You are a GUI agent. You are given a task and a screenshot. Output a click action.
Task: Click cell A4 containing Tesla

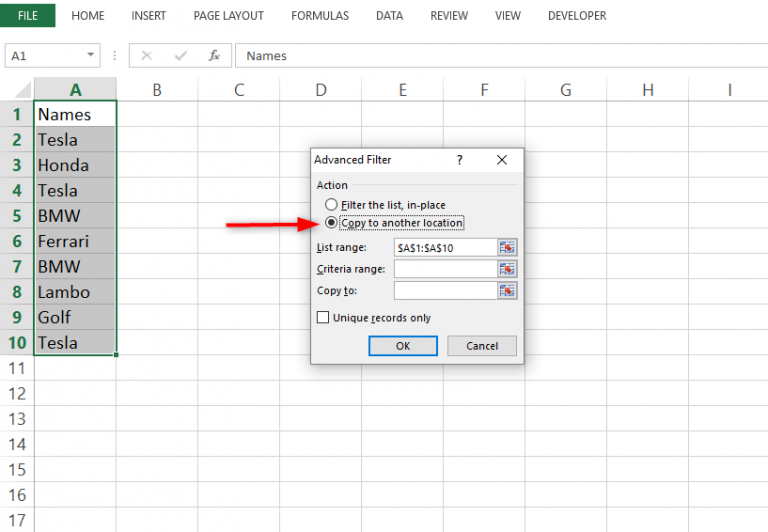[x=75, y=191]
